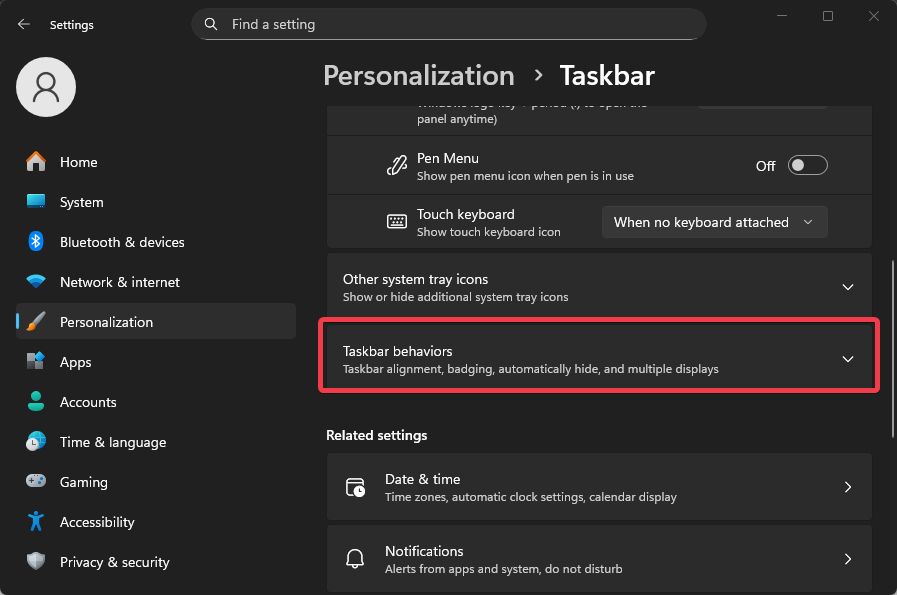This screenshot has height=595, width=897.
Task: Click the user profile avatar
Action: click(x=46, y=87)
